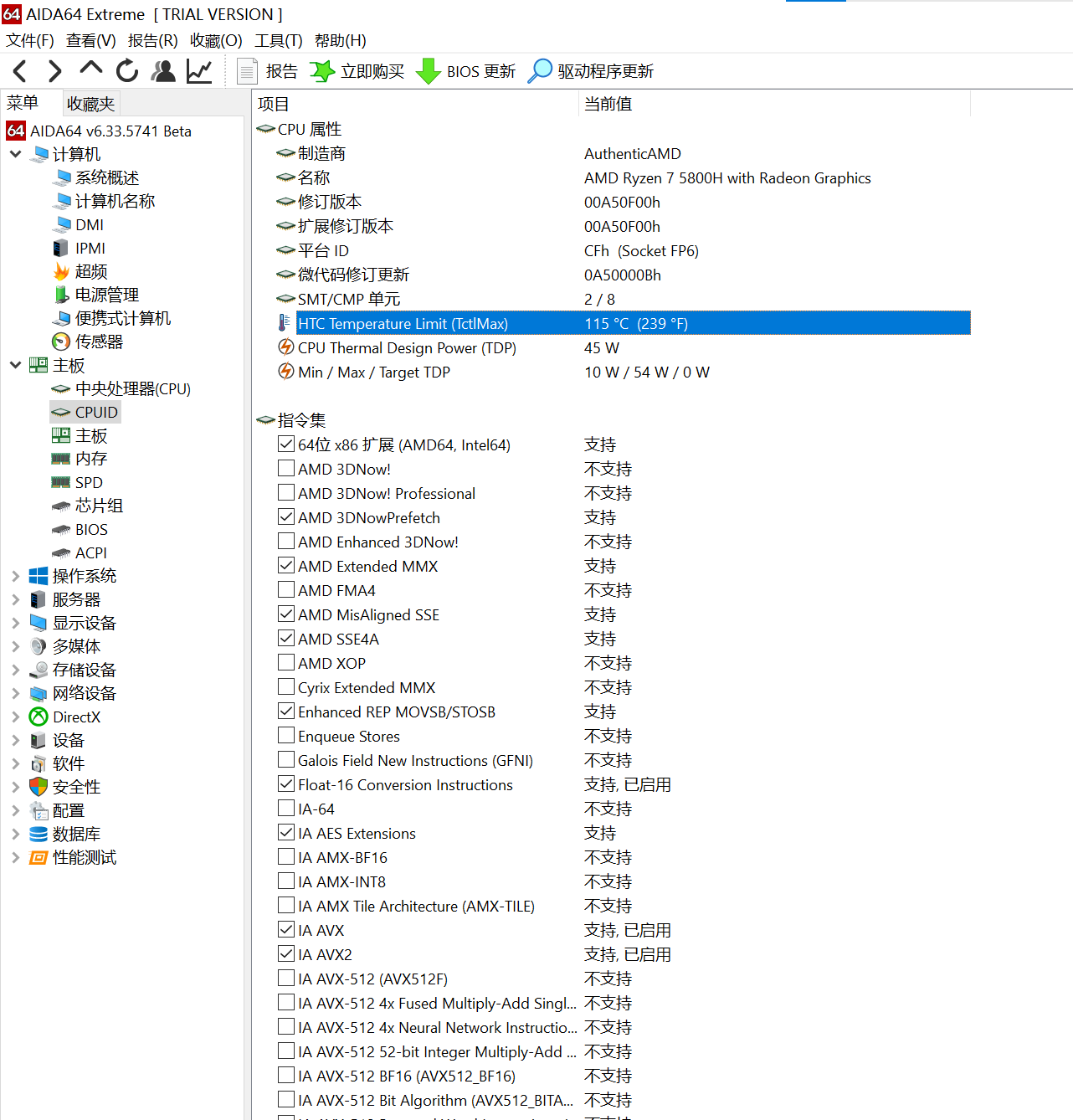Viewport: 1073px width, 1120px height.
Task: Select 传感器 sensor item in tree
Action: (87, 342)
